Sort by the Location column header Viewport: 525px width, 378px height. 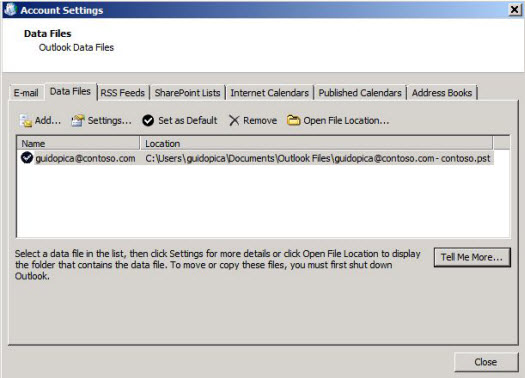pos(316,143)
